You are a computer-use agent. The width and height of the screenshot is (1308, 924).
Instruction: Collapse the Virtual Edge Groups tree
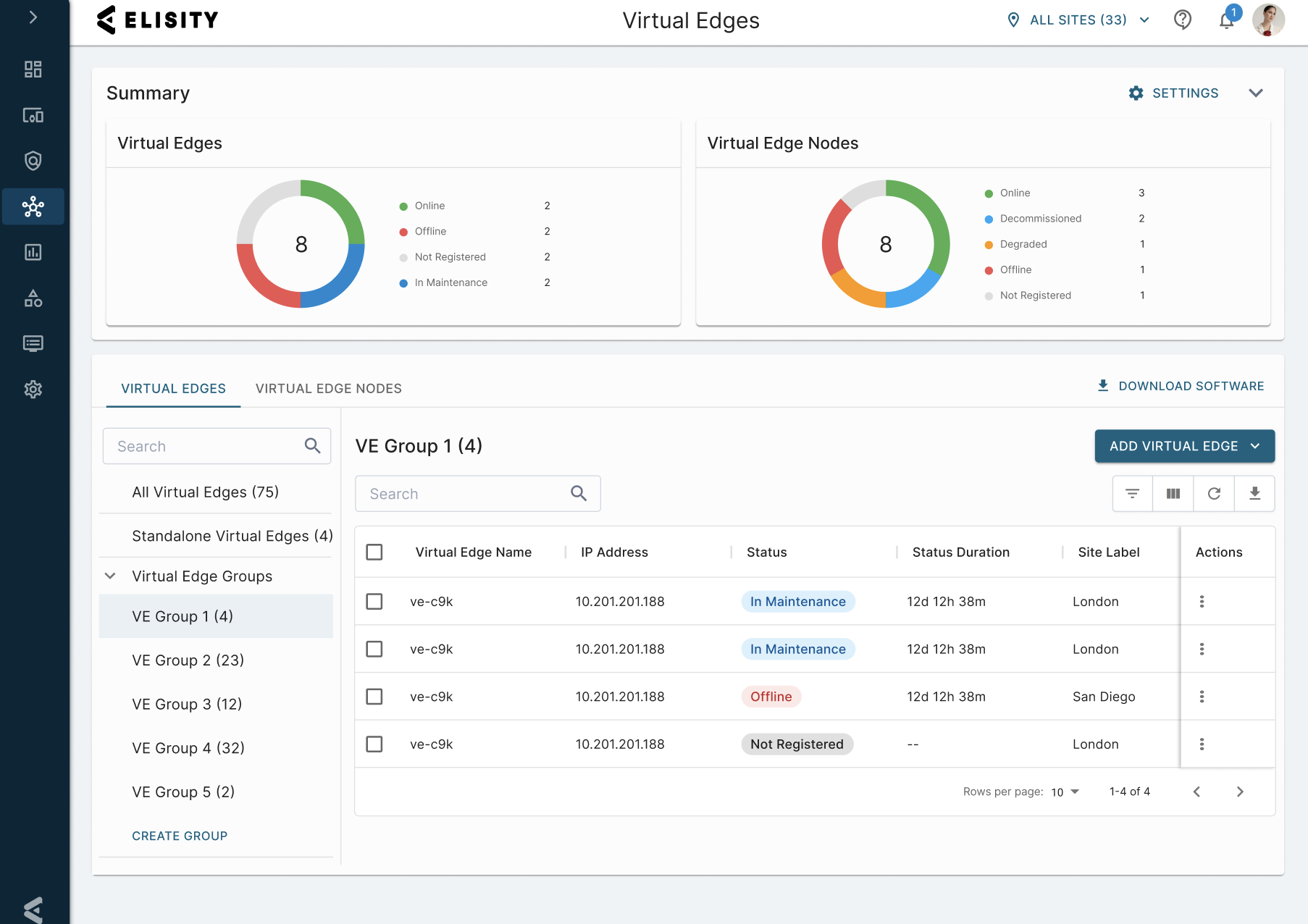[x=110, y=576]
